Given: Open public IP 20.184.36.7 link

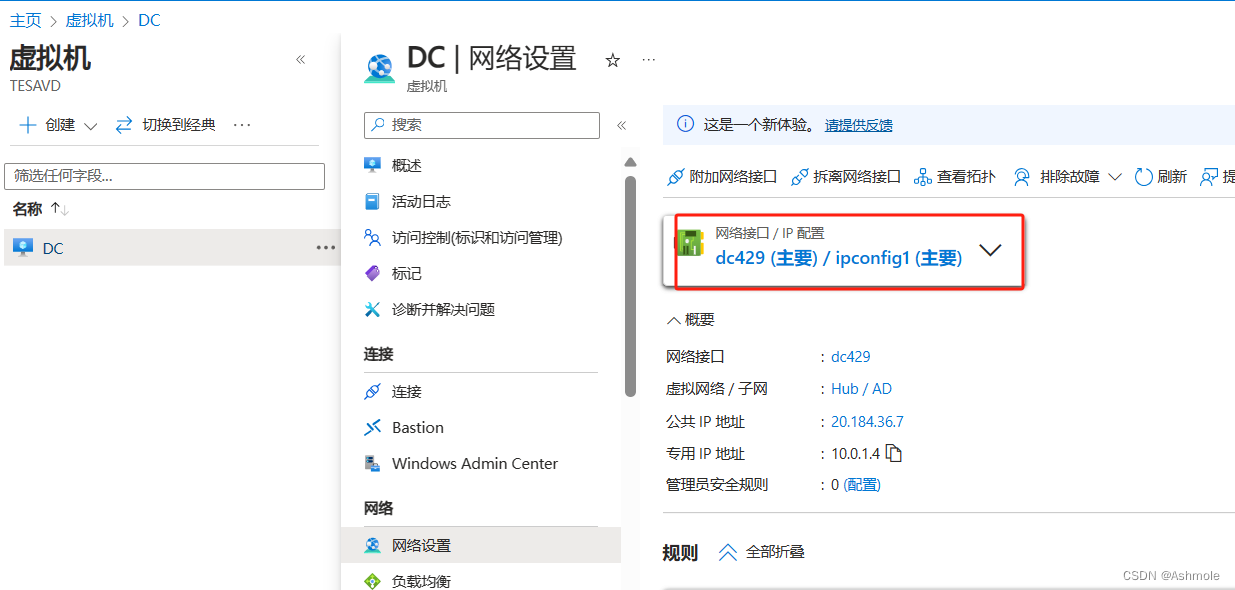Looking at the screenshot, I should 867,421.
